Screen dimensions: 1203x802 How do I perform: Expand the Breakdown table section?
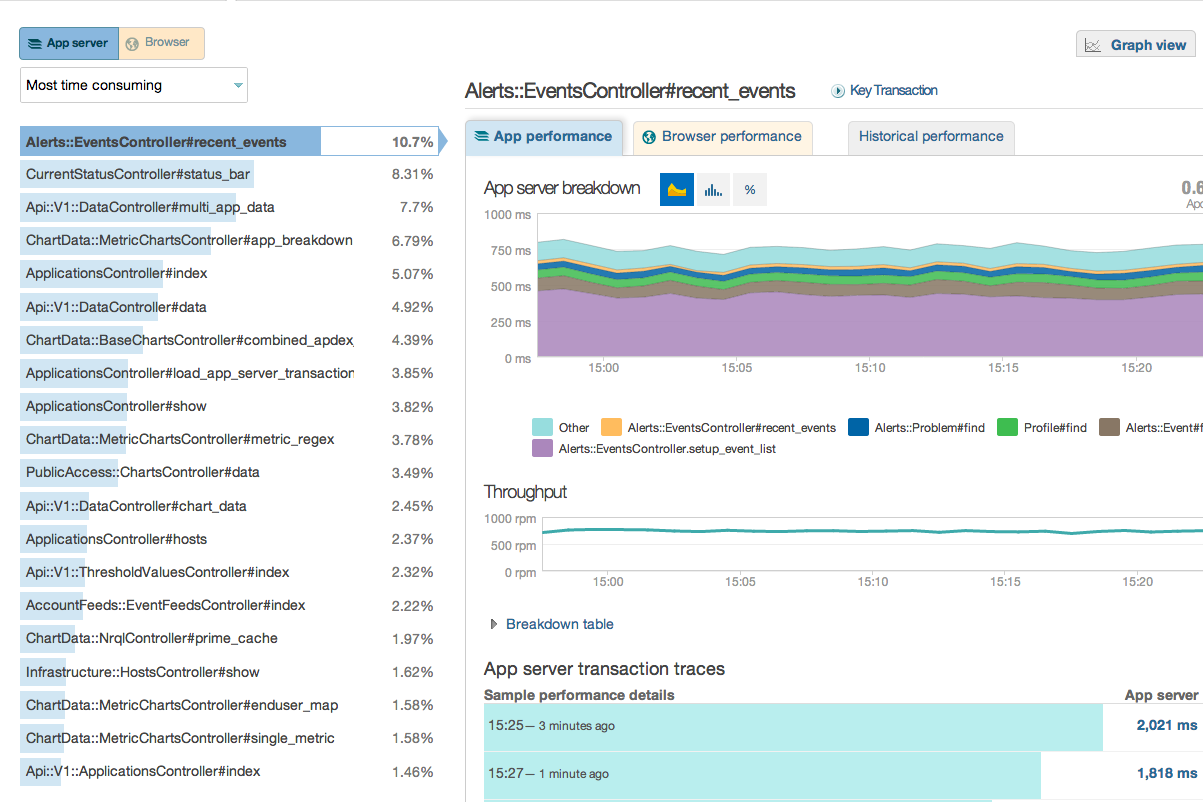point(559,624)
